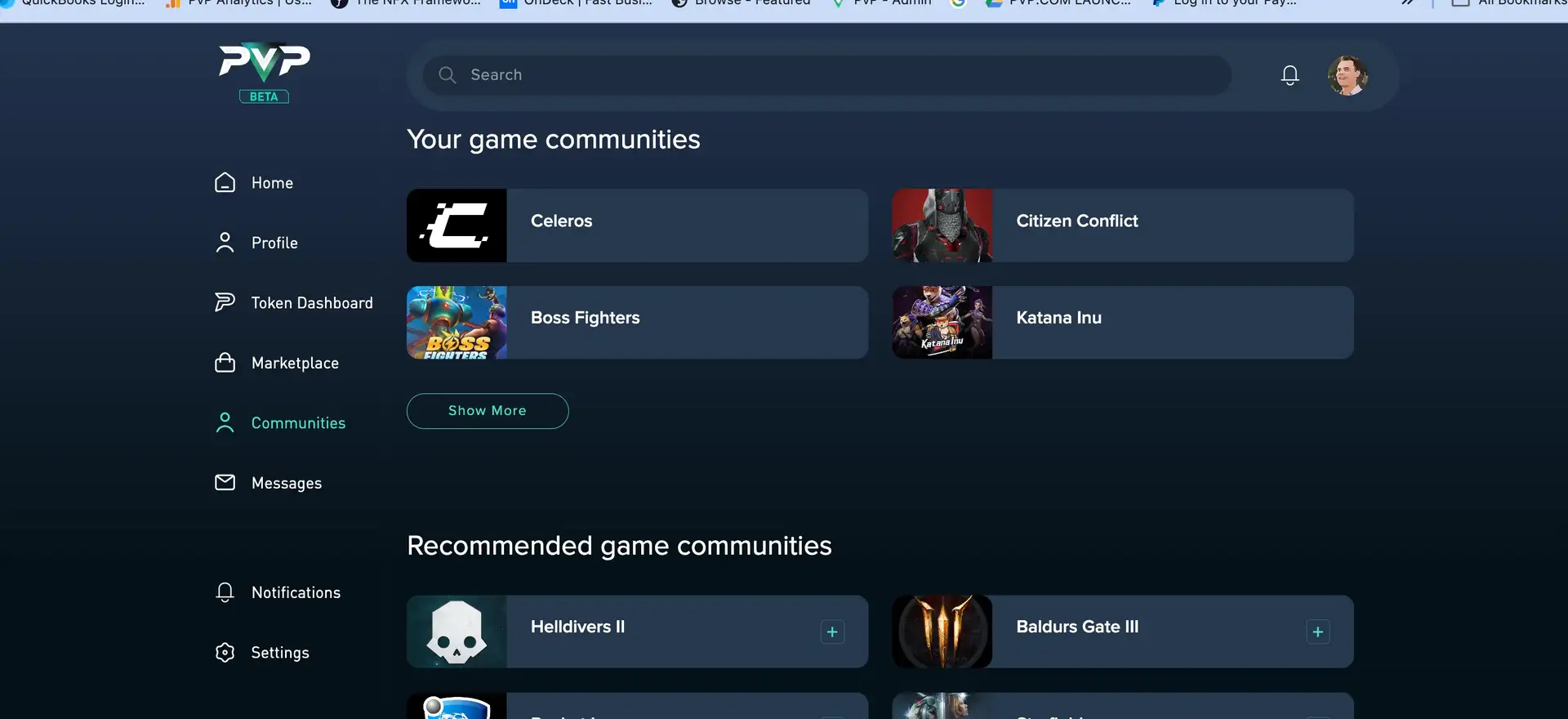This screenshot has width=1568, height=719.
Task: Click the Settings gear icon
Action: tap(225, 652)
